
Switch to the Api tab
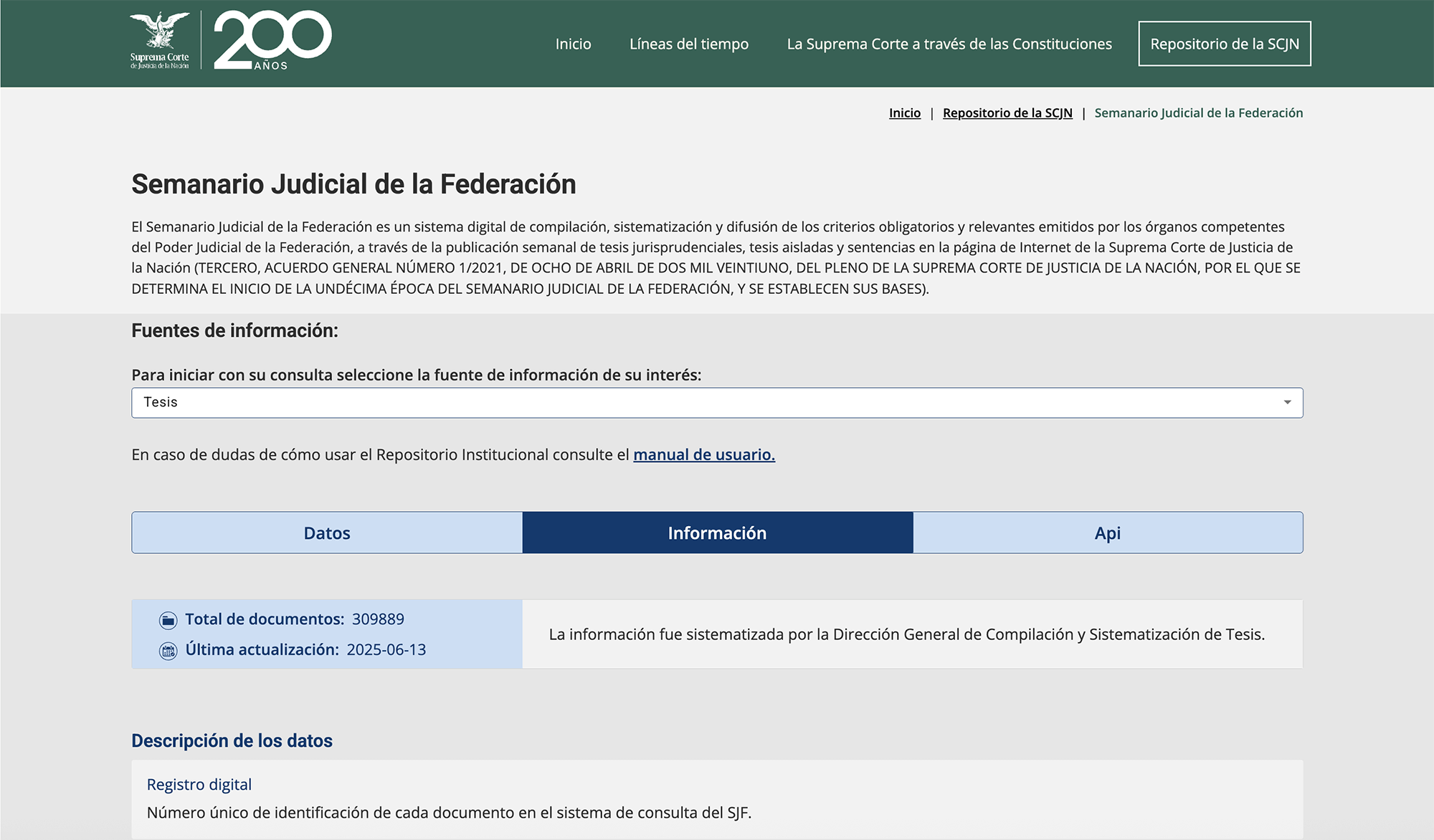click(x=1108, y=533)
